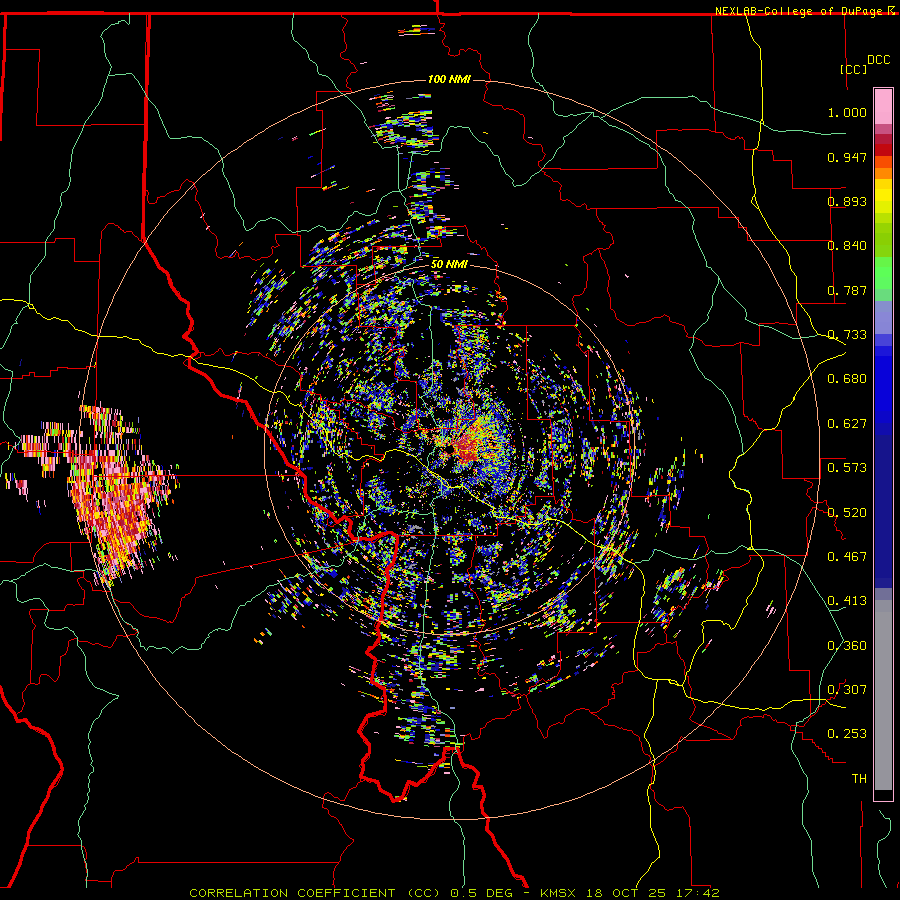Click the 1.000 color scale value
900x900 pixels.
click(x=847, y=112)
